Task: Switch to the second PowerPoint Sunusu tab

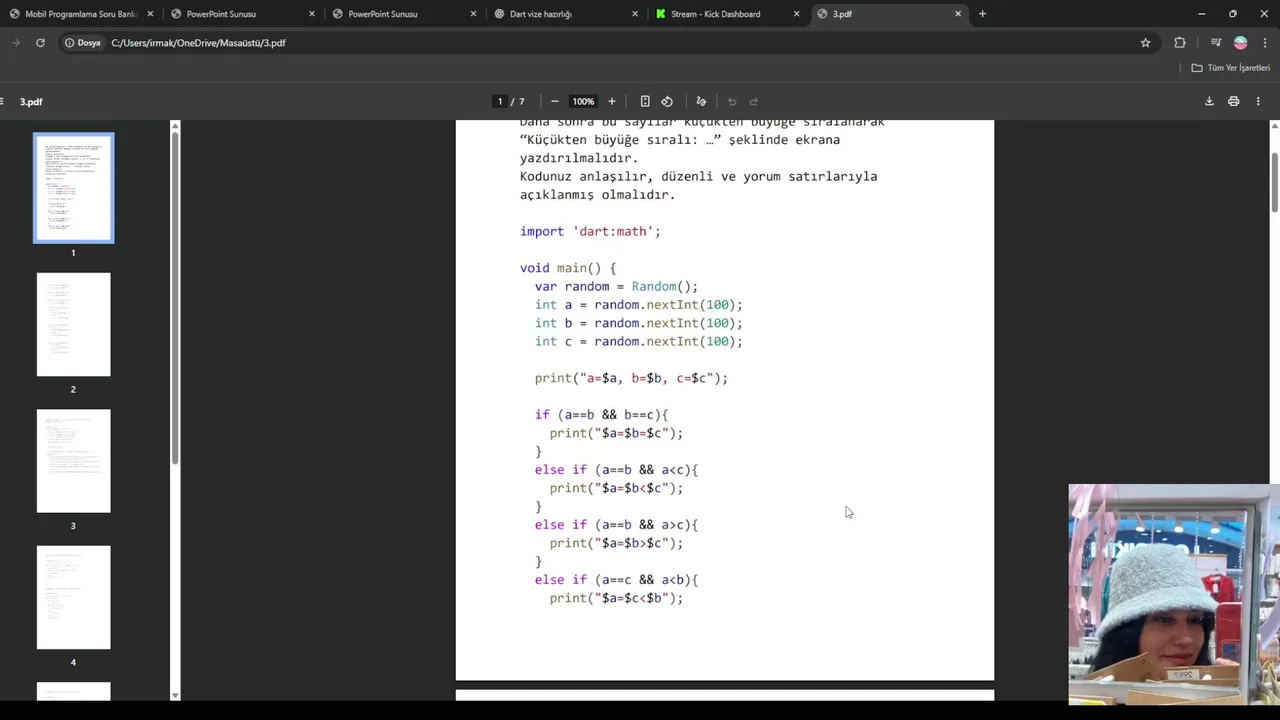Action: coord(405,14)
